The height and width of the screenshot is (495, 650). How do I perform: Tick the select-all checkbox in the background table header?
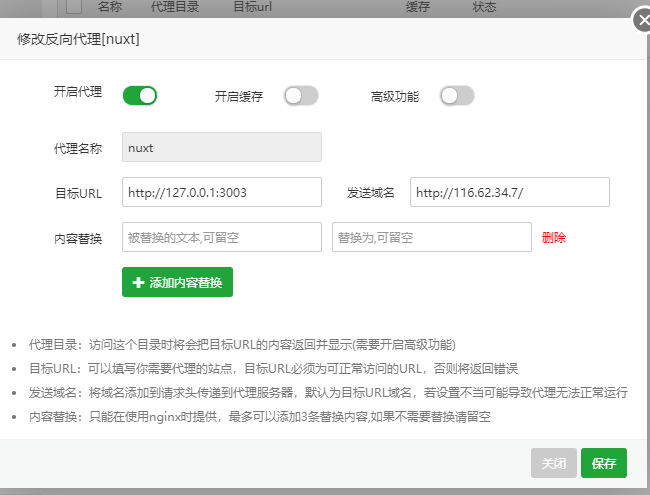[x=74, y=6]
